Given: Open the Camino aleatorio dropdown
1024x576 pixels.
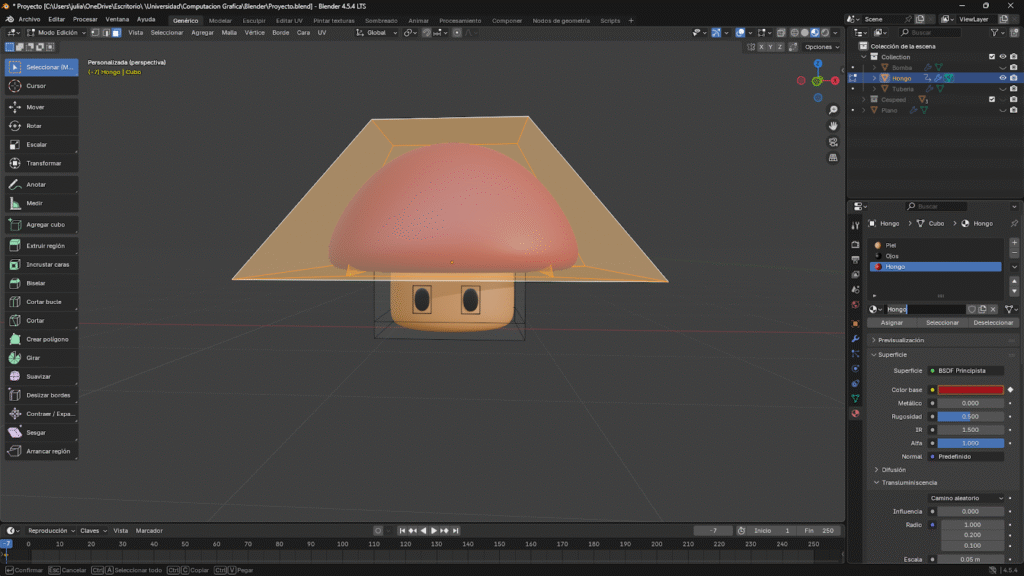Looking at the screenshot, I should point(966,498).
